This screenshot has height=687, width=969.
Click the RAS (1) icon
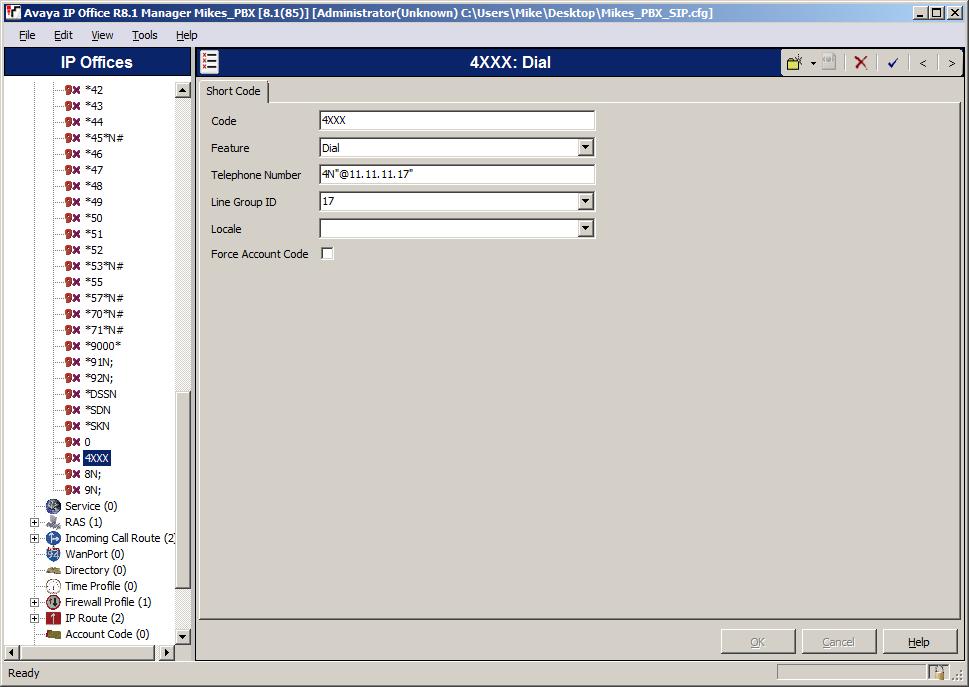click(54, 523)
